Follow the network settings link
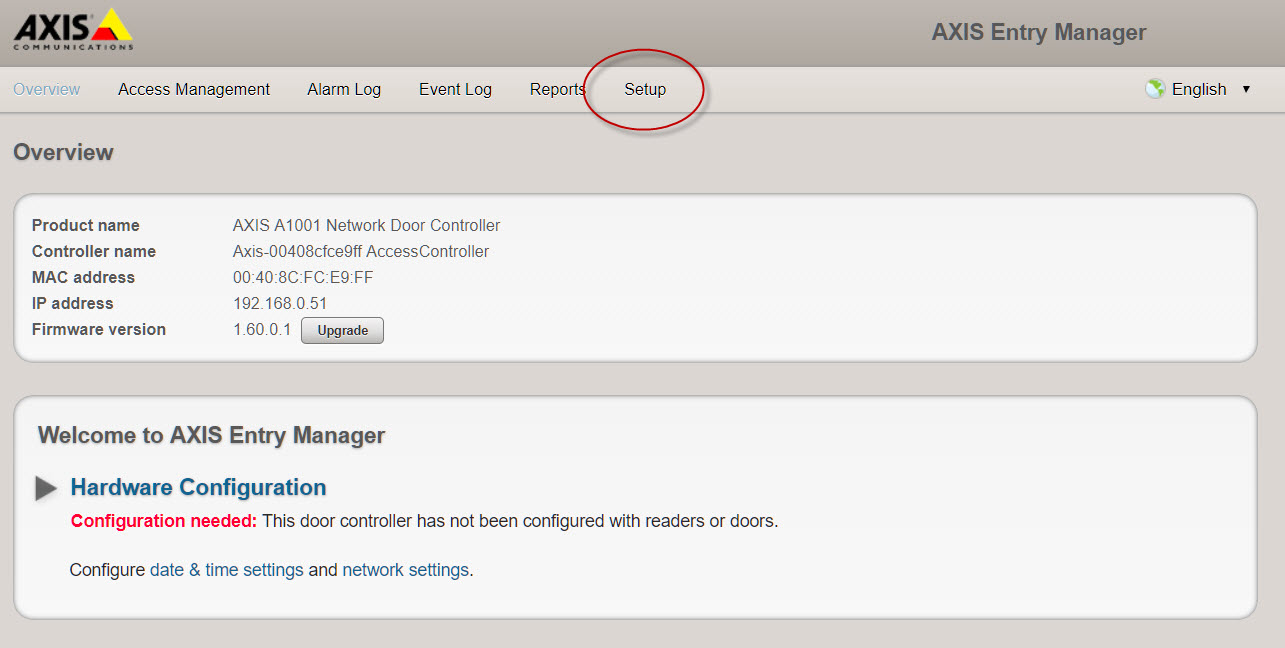The image size is (1285, 648). 405,570
